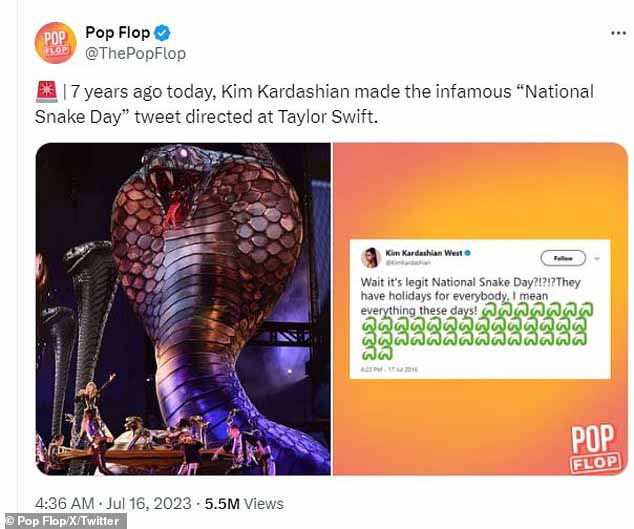Open the Pop Flop profile avatar
The width and height of the screenshot is (634, 529).
55,42
